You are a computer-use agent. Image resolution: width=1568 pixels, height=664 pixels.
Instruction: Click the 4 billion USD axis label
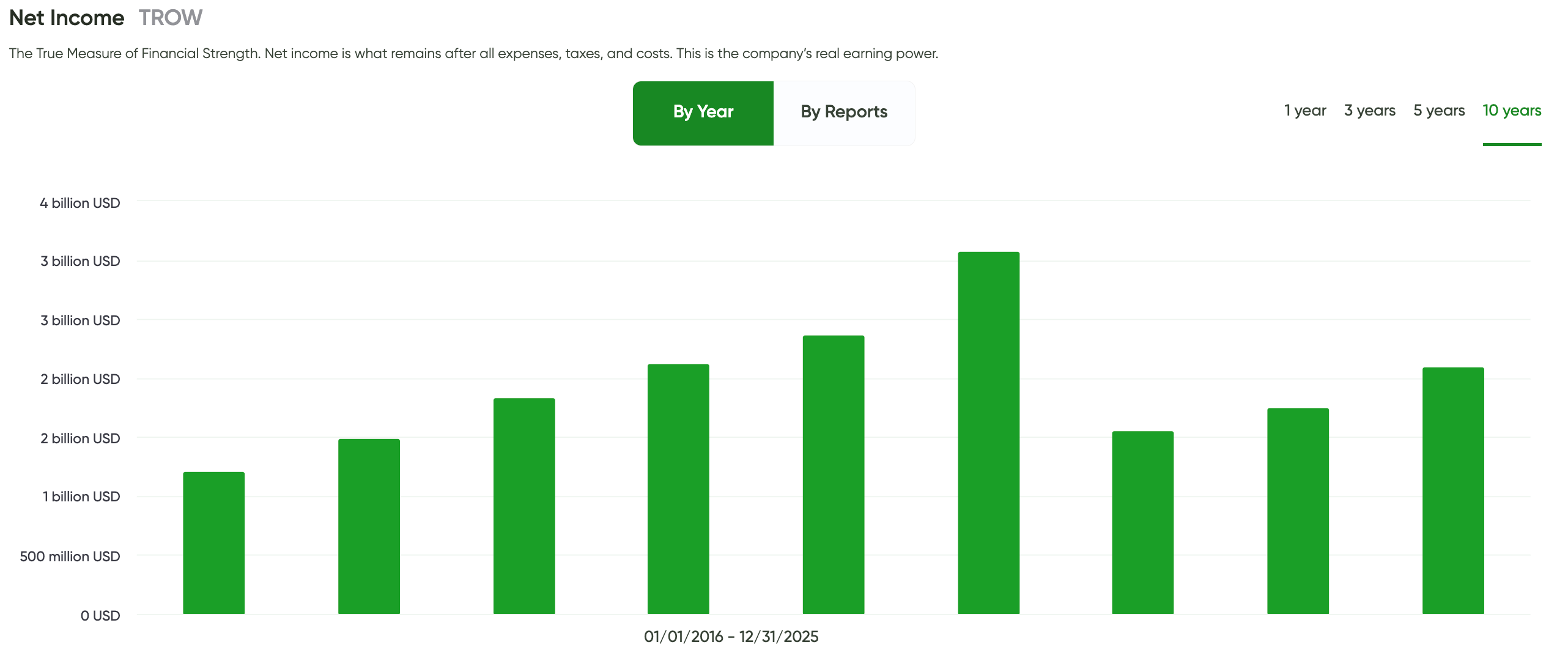click(x=80, y=203)
